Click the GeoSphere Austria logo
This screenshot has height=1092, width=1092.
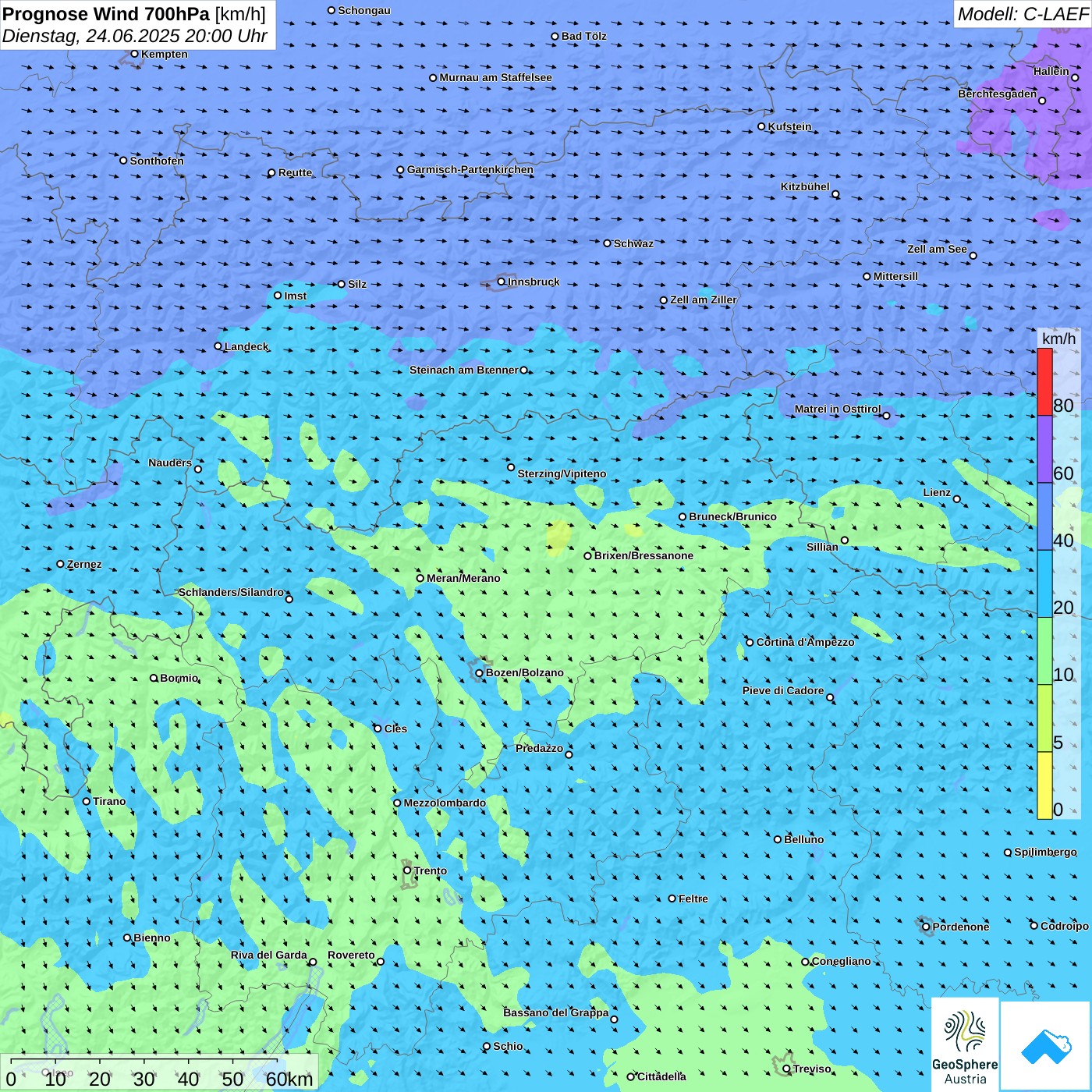click(965, 1044)
